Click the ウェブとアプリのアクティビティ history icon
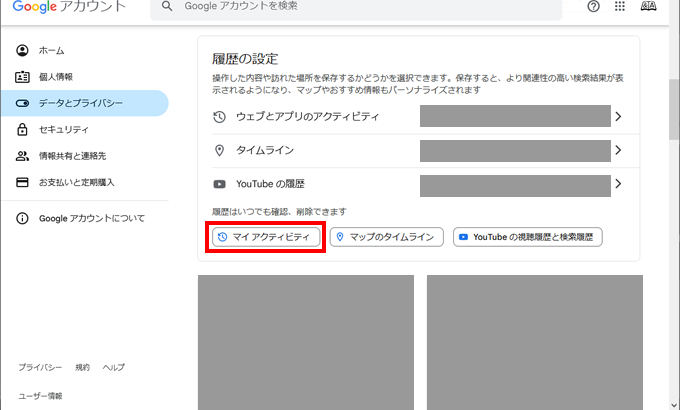 (x=219, y=117)
